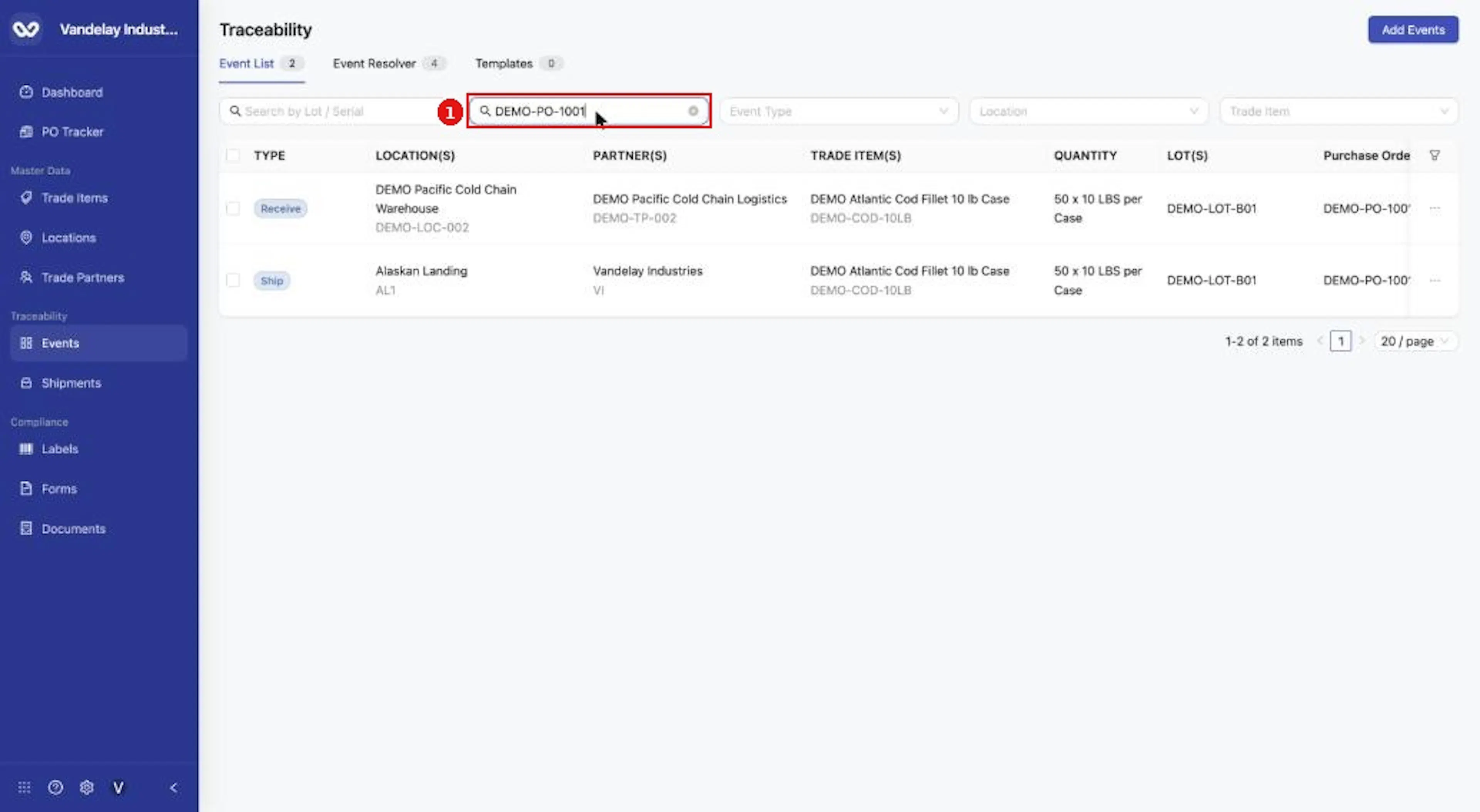This screenshot has width=1480, height=812.
Task: Click the Vandelay Industries partner cell
Action: point(647,271)
